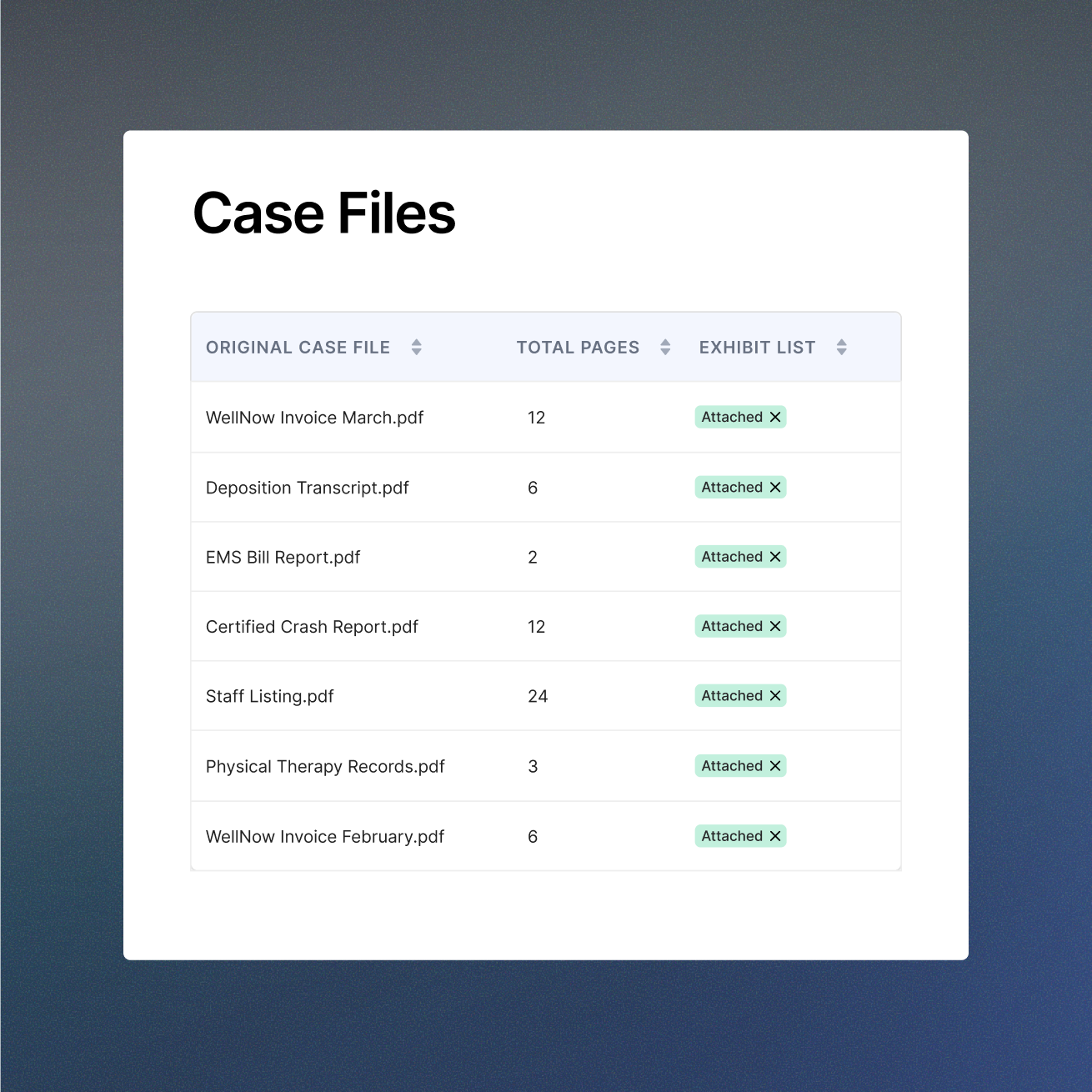Click the Total Pages column header
This screenshot has width=1092, height=1092.
pos(578,348)
